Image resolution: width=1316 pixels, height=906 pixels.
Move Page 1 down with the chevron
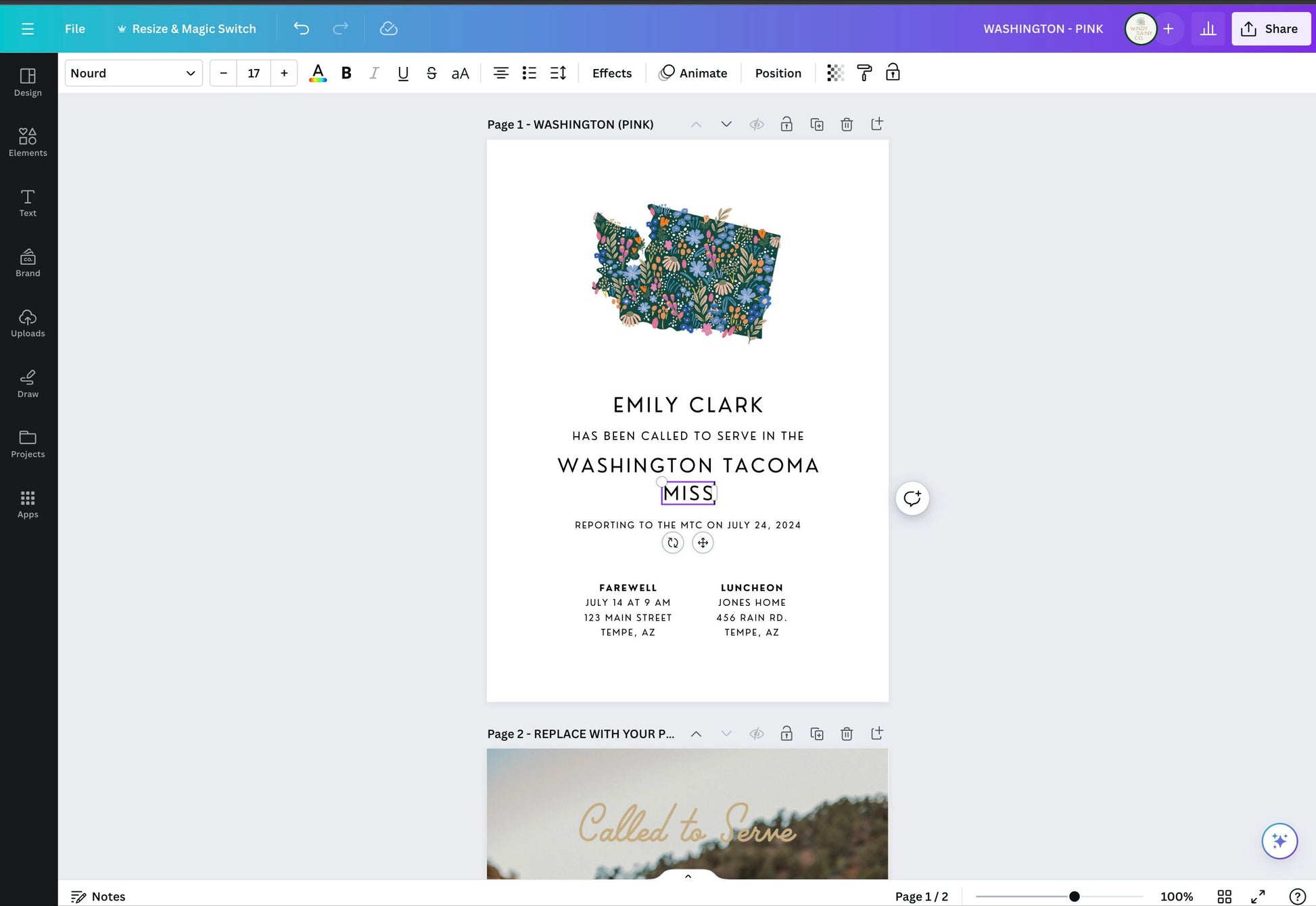click(x=726, y=124)
